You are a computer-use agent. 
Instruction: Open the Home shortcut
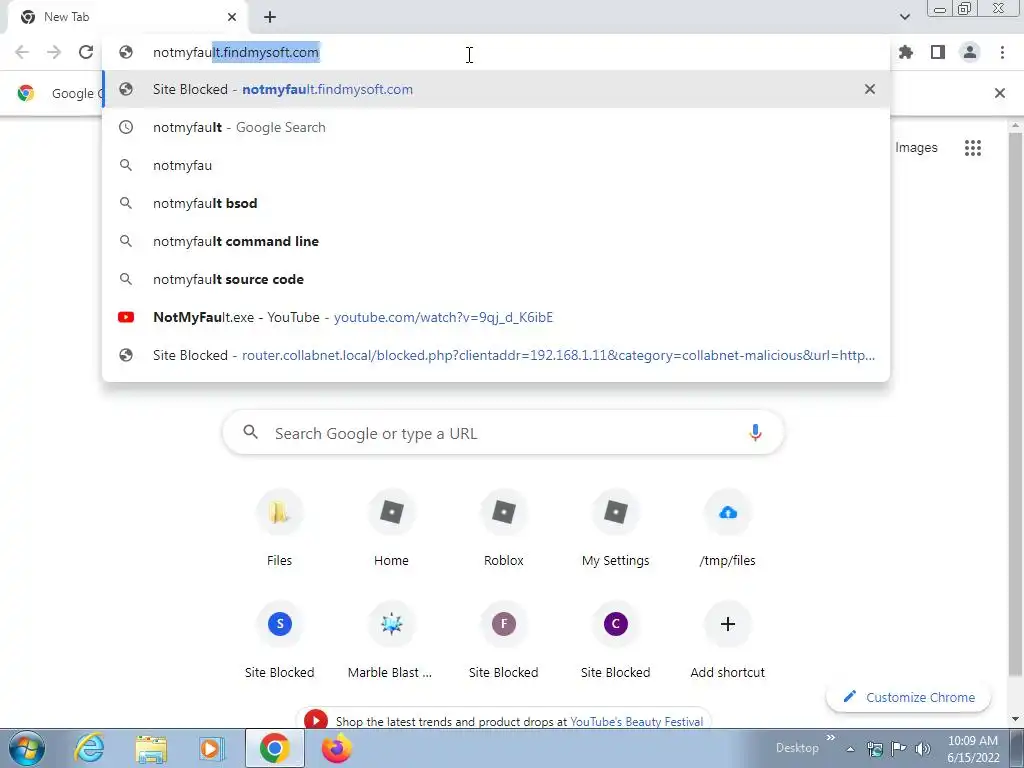click(391, 530)
